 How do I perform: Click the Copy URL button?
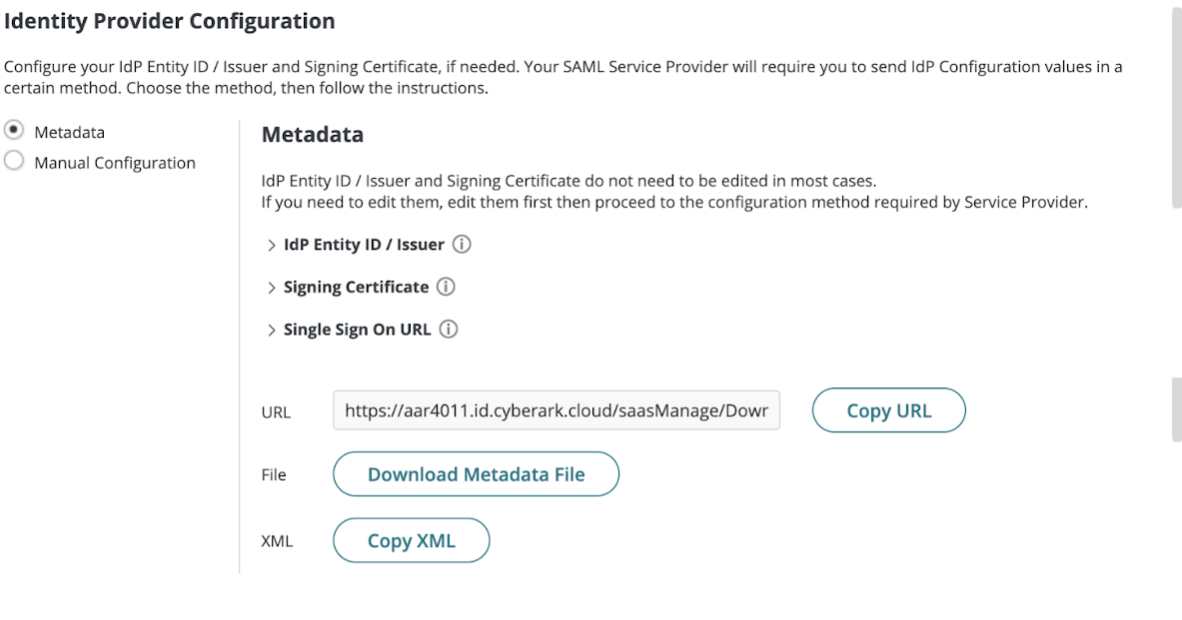[888, 410]
